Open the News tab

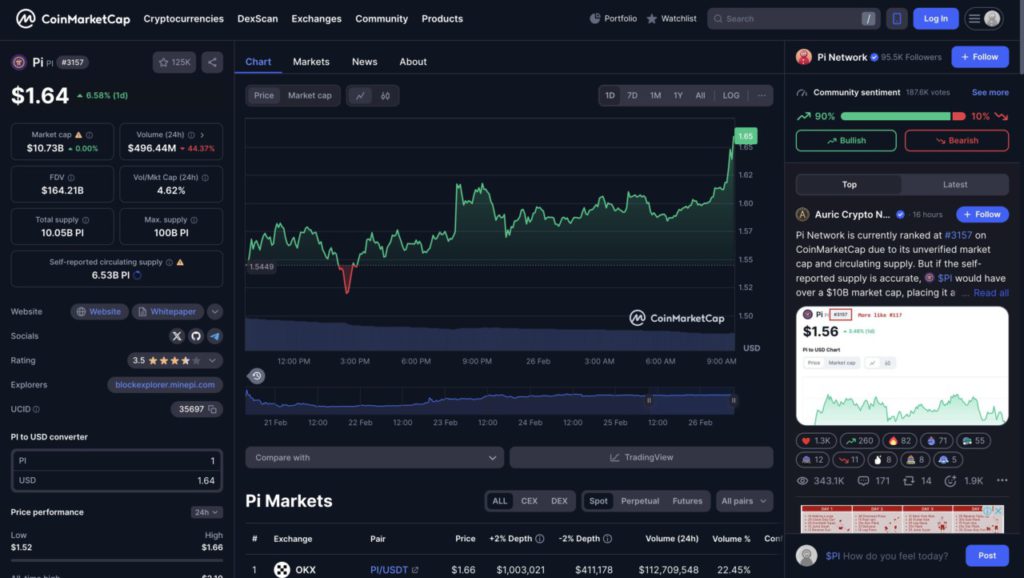(364, 61)
